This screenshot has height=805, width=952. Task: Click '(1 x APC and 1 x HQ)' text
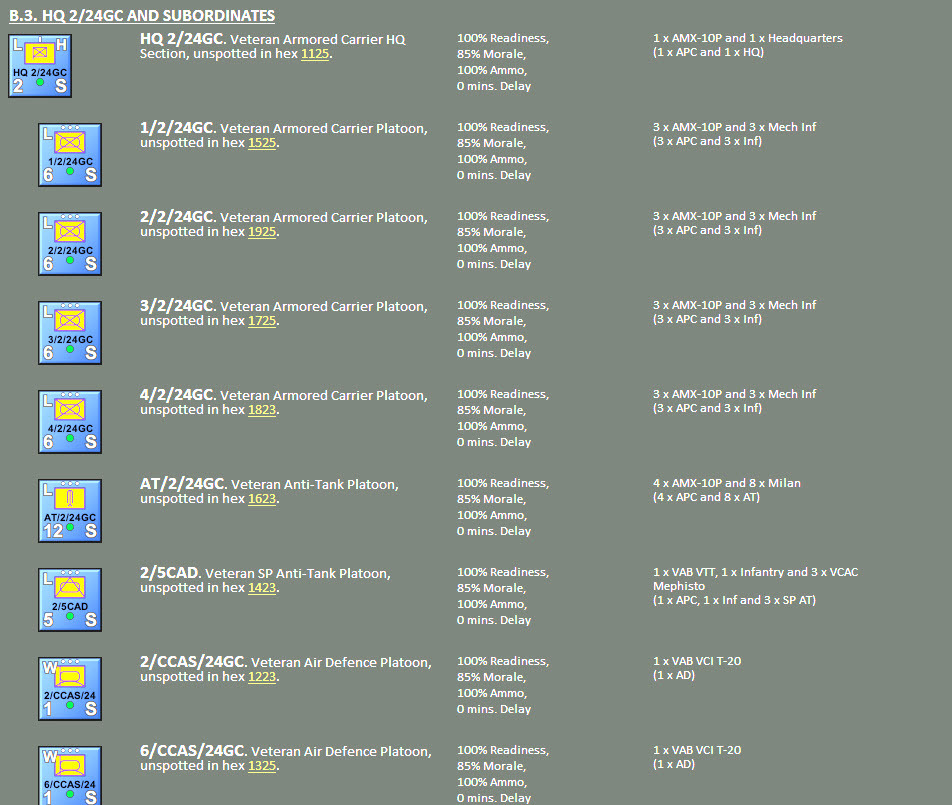[x=708, y=52]
